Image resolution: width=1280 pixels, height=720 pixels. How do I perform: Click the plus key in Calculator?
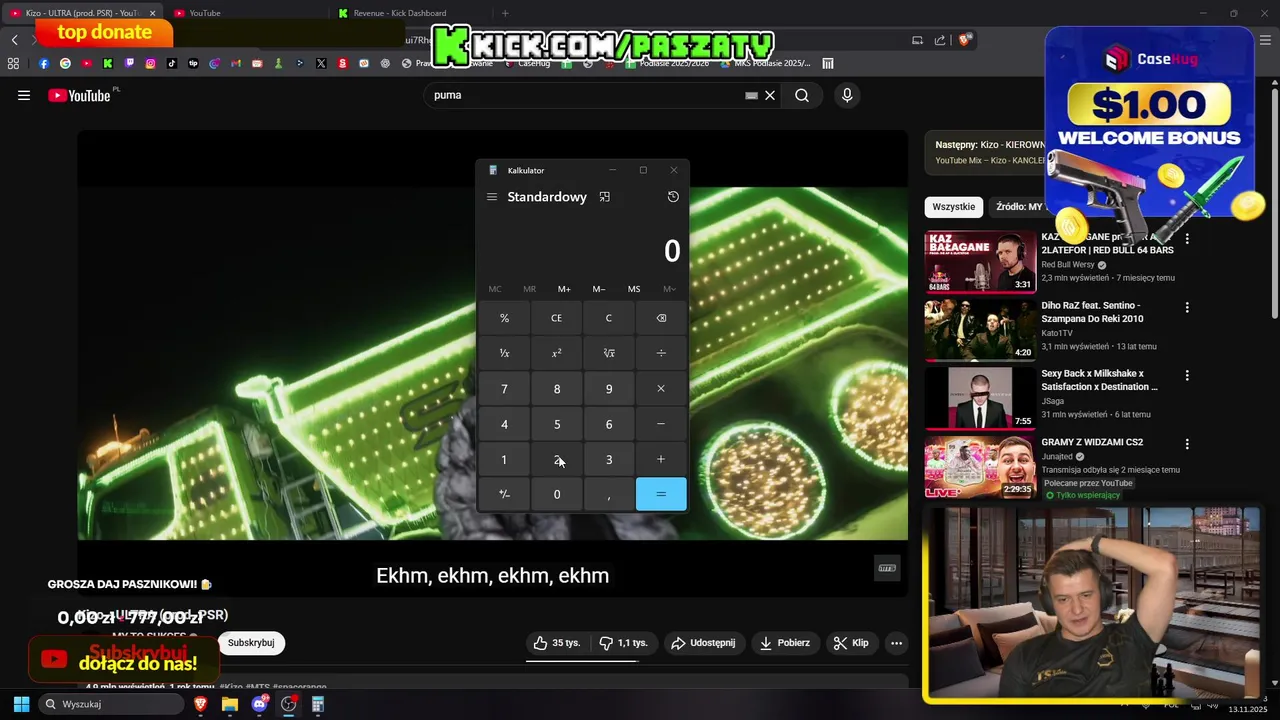click(661, 459)
